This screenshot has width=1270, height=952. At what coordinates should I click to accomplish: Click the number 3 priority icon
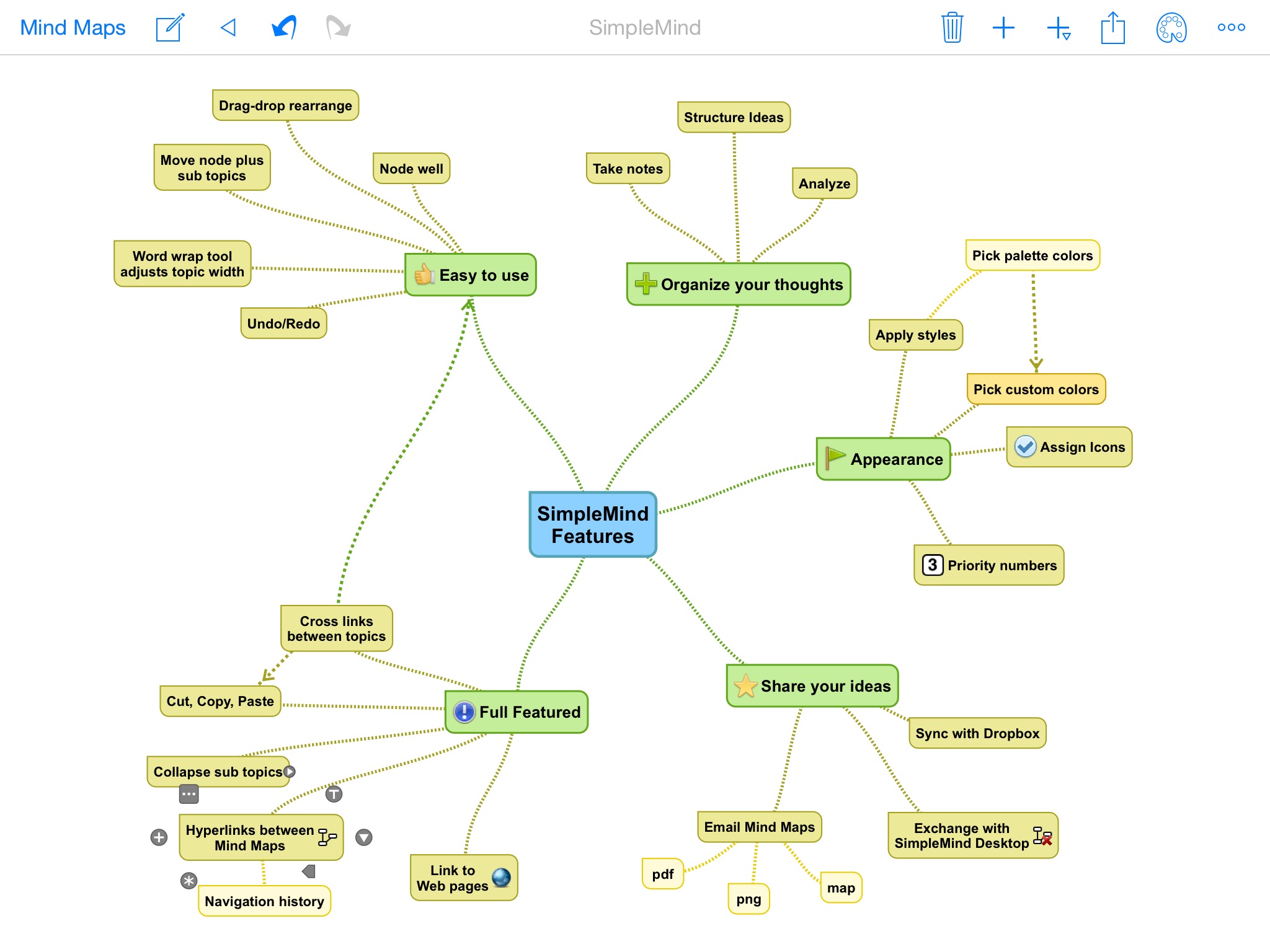coord(933,565)
